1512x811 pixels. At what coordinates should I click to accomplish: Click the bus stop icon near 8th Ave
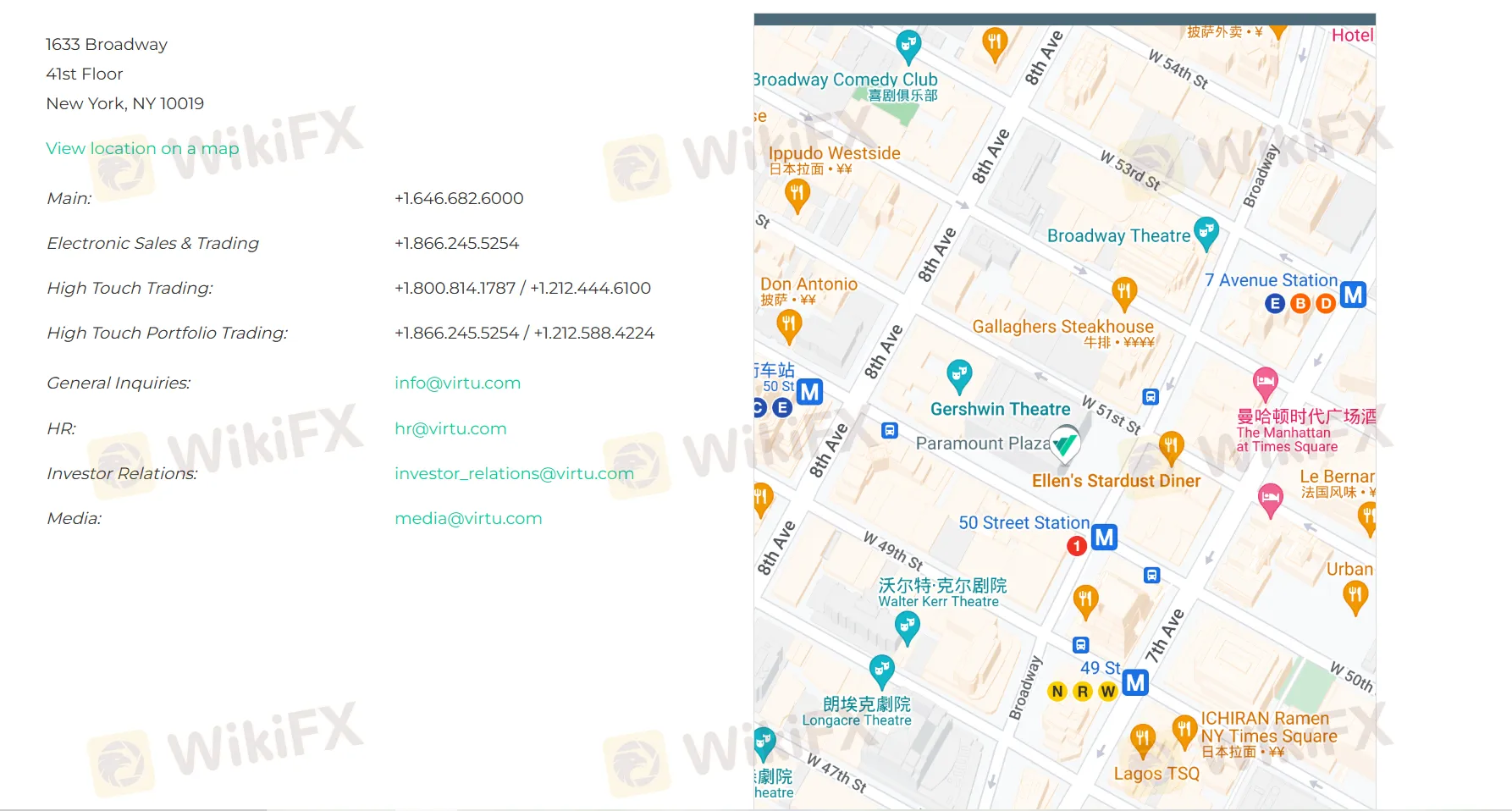890,430
